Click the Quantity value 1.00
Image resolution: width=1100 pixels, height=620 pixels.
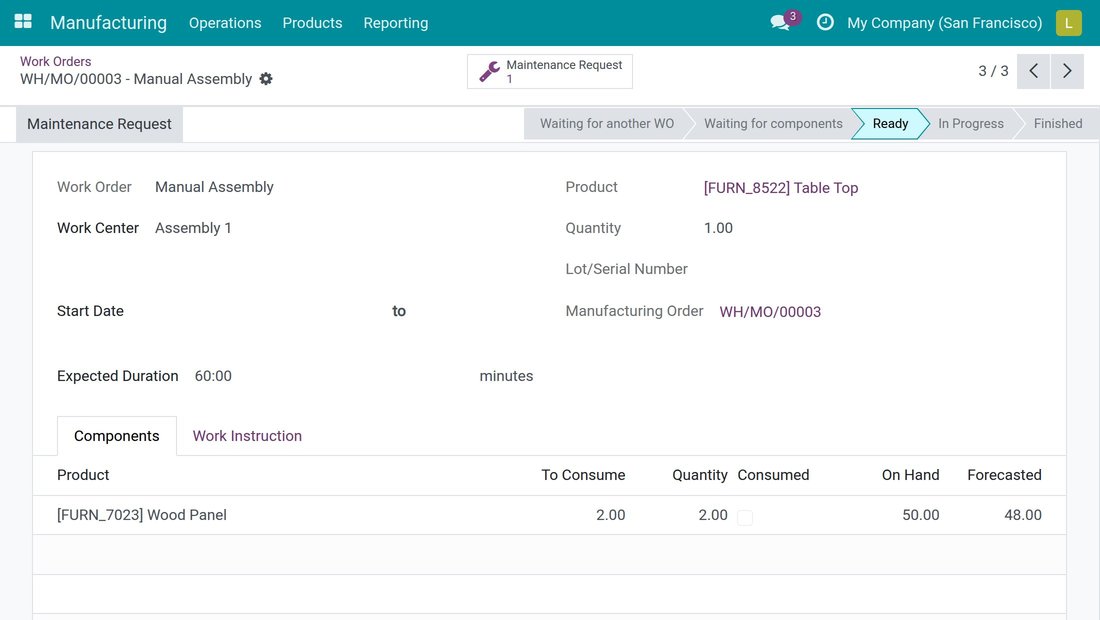pos(718,228)
